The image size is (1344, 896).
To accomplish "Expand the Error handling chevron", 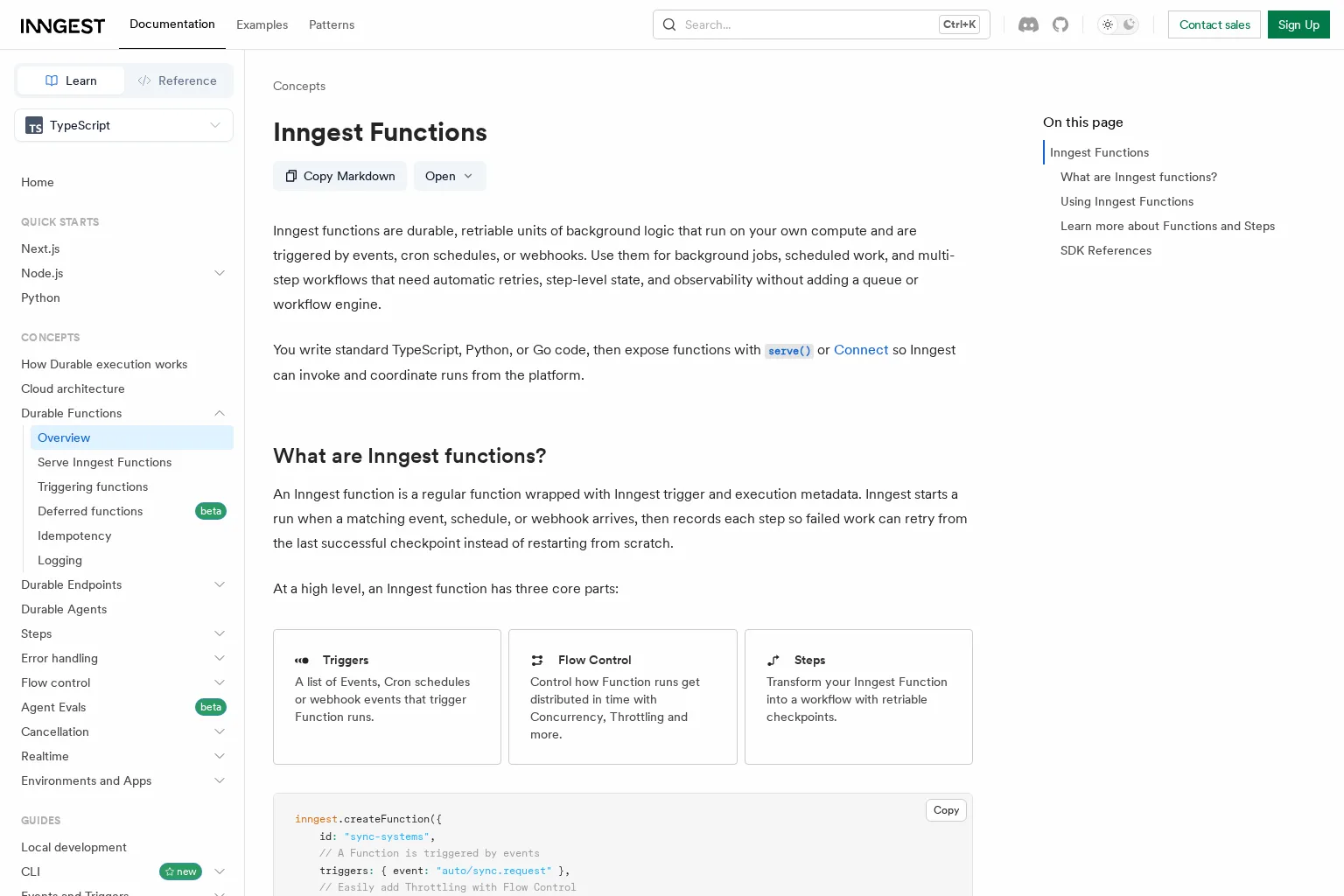I will click(220, 658).
